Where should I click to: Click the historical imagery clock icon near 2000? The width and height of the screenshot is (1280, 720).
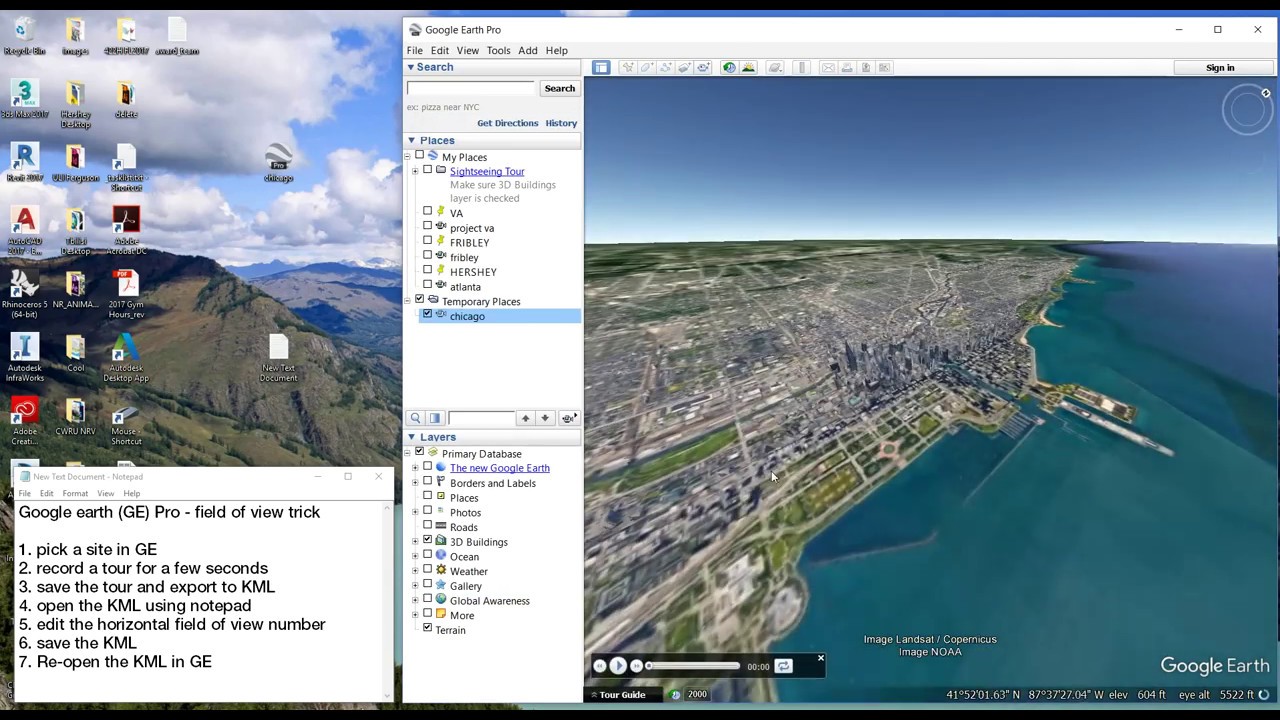676,694
